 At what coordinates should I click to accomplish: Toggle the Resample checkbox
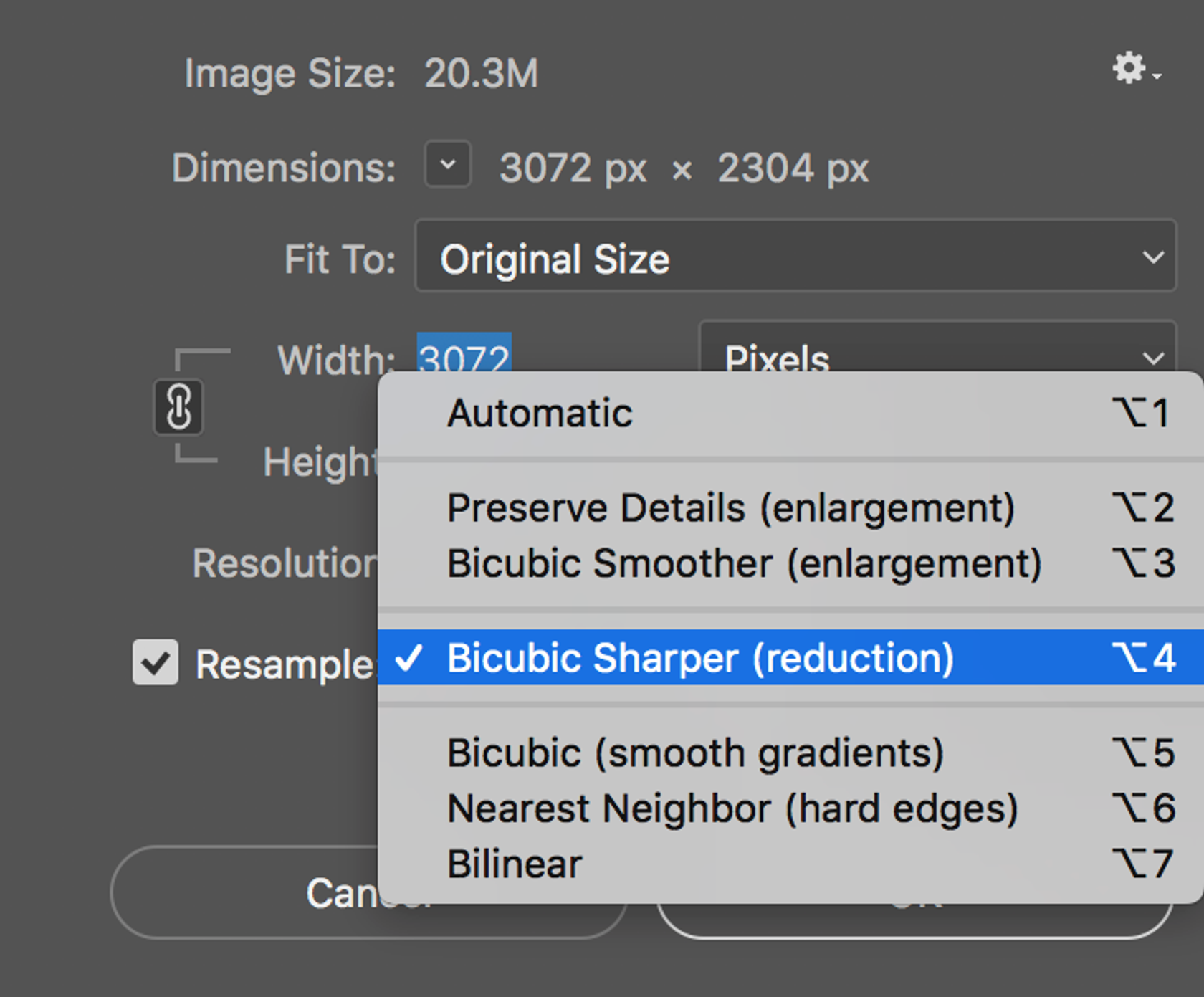click(156, 662)
